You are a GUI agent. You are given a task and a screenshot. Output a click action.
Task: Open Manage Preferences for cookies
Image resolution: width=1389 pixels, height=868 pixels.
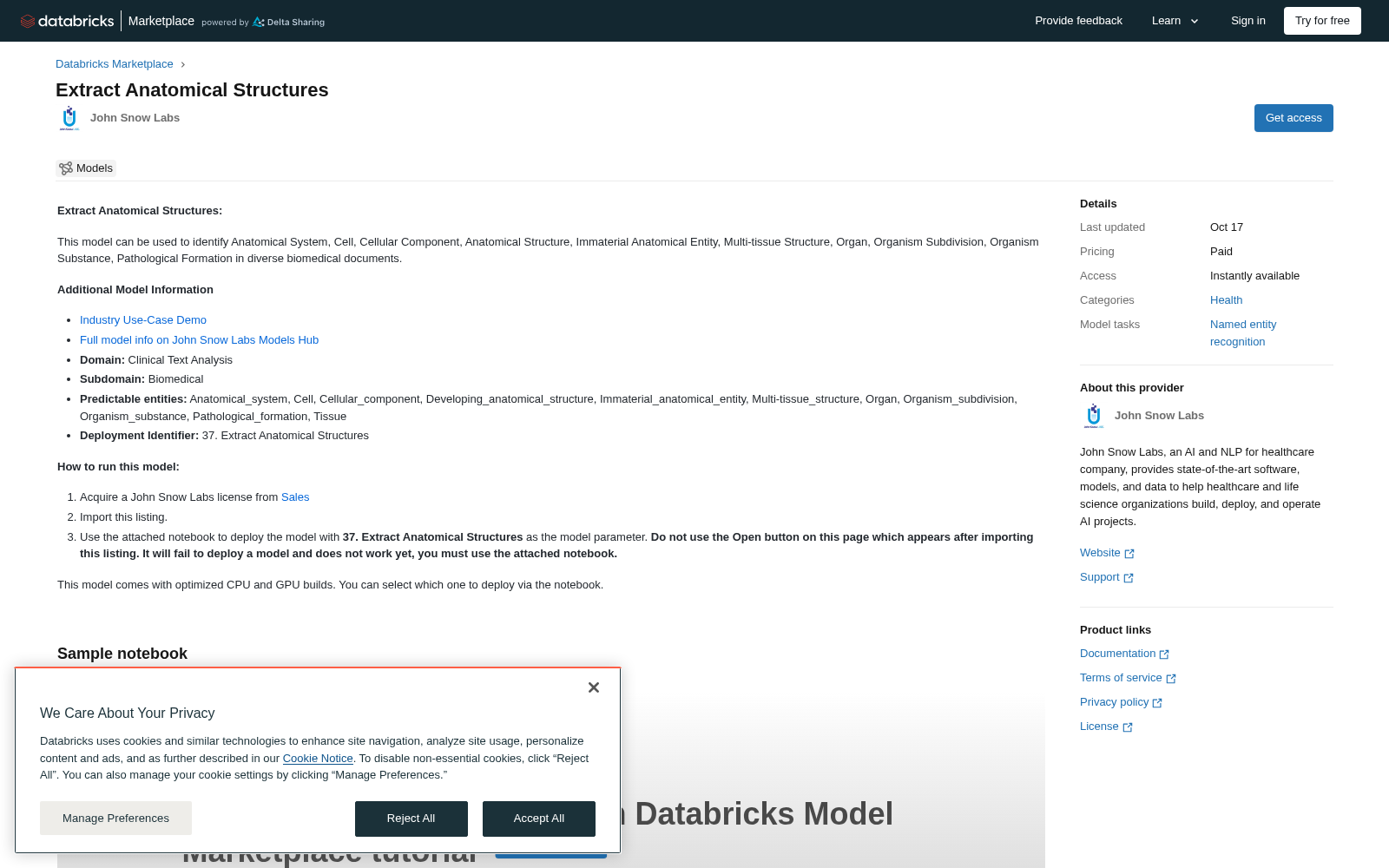115,819
